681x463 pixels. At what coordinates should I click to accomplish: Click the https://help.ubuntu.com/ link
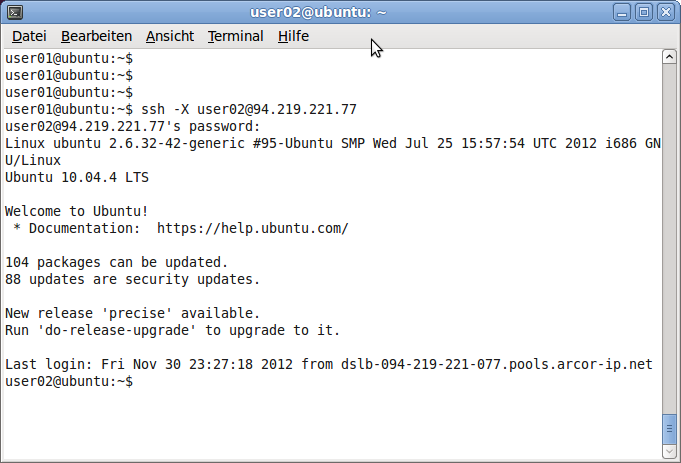pos(252,228)
